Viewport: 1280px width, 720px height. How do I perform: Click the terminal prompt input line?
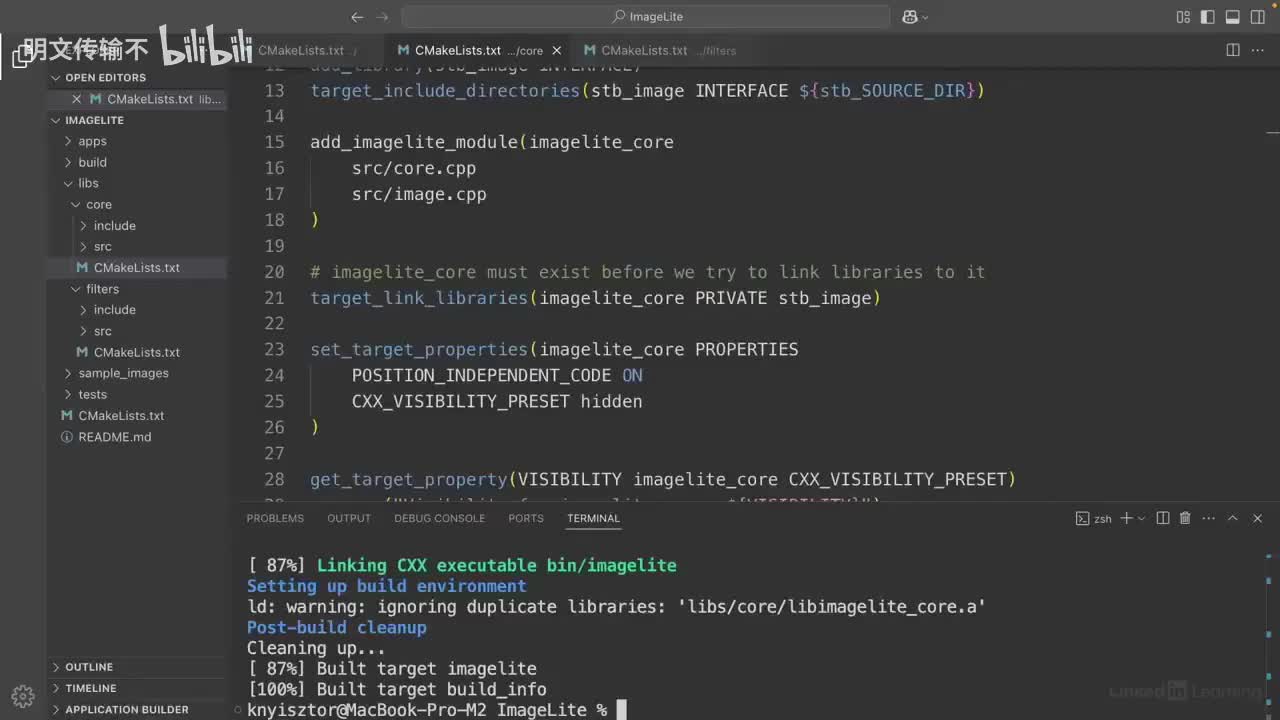coord(436,710)
